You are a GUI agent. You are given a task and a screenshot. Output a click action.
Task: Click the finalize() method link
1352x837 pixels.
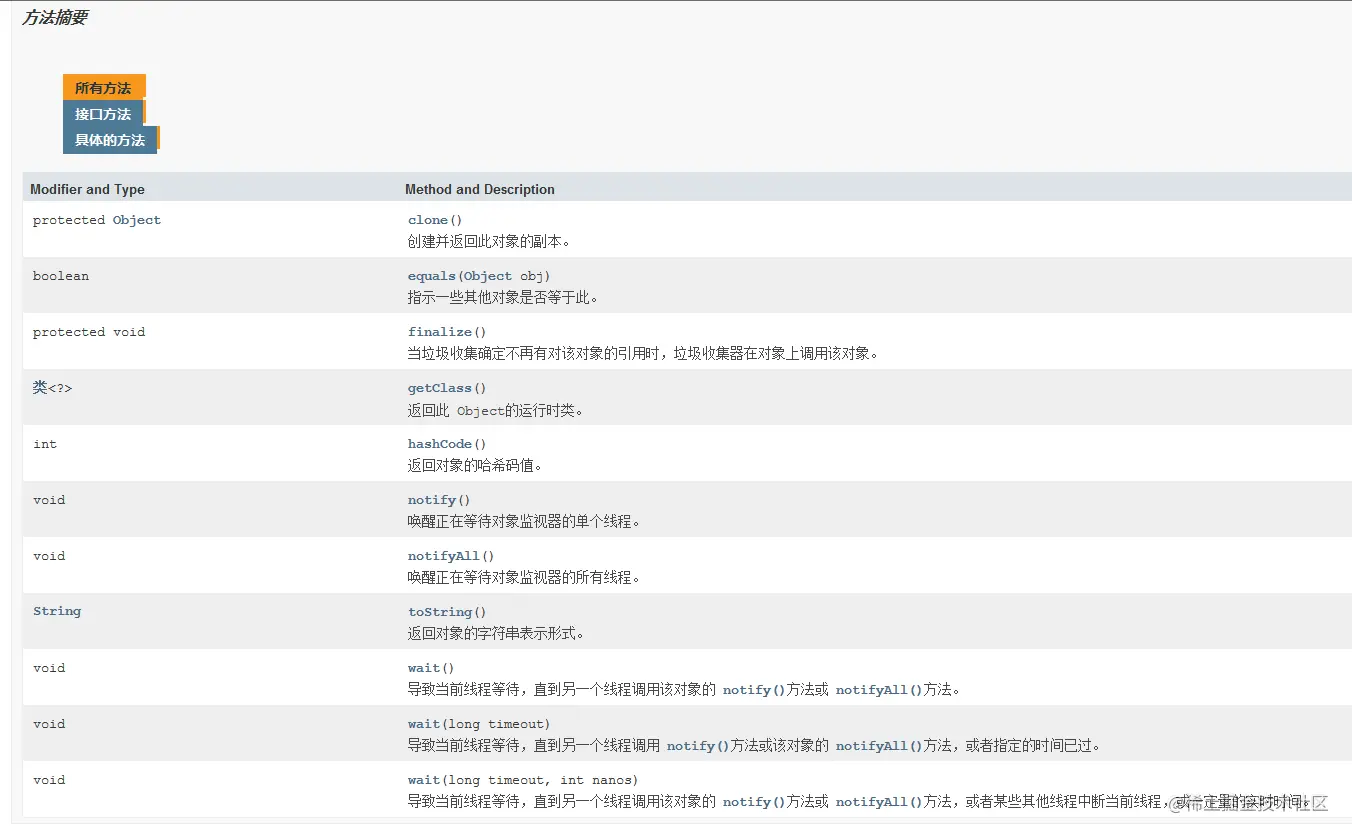[x=439, y=331]
